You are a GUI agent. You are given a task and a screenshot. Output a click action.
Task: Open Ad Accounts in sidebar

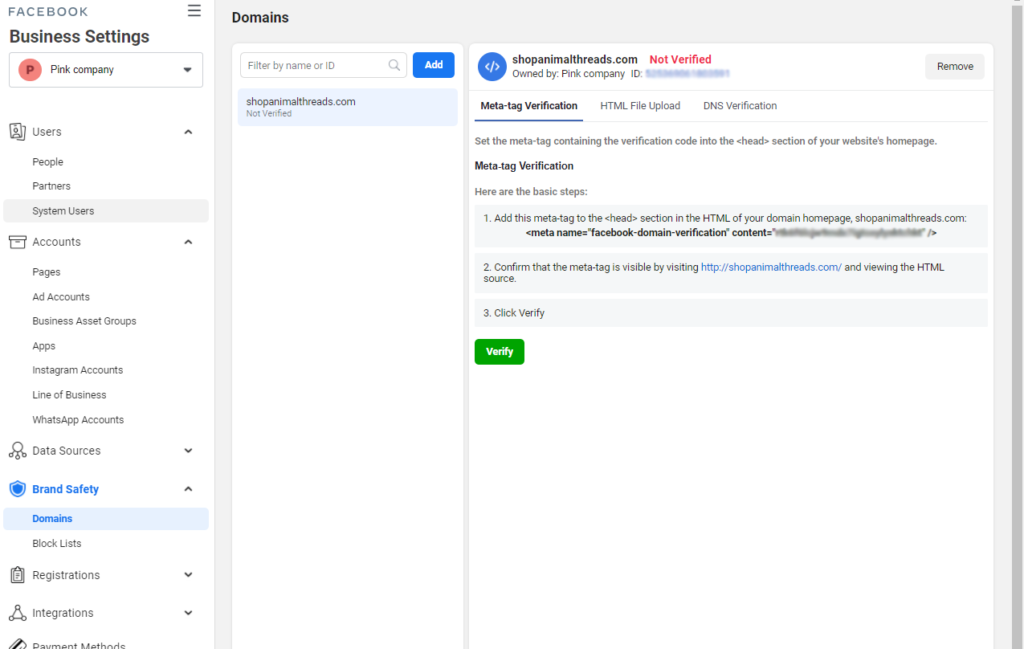coord(61,296)
